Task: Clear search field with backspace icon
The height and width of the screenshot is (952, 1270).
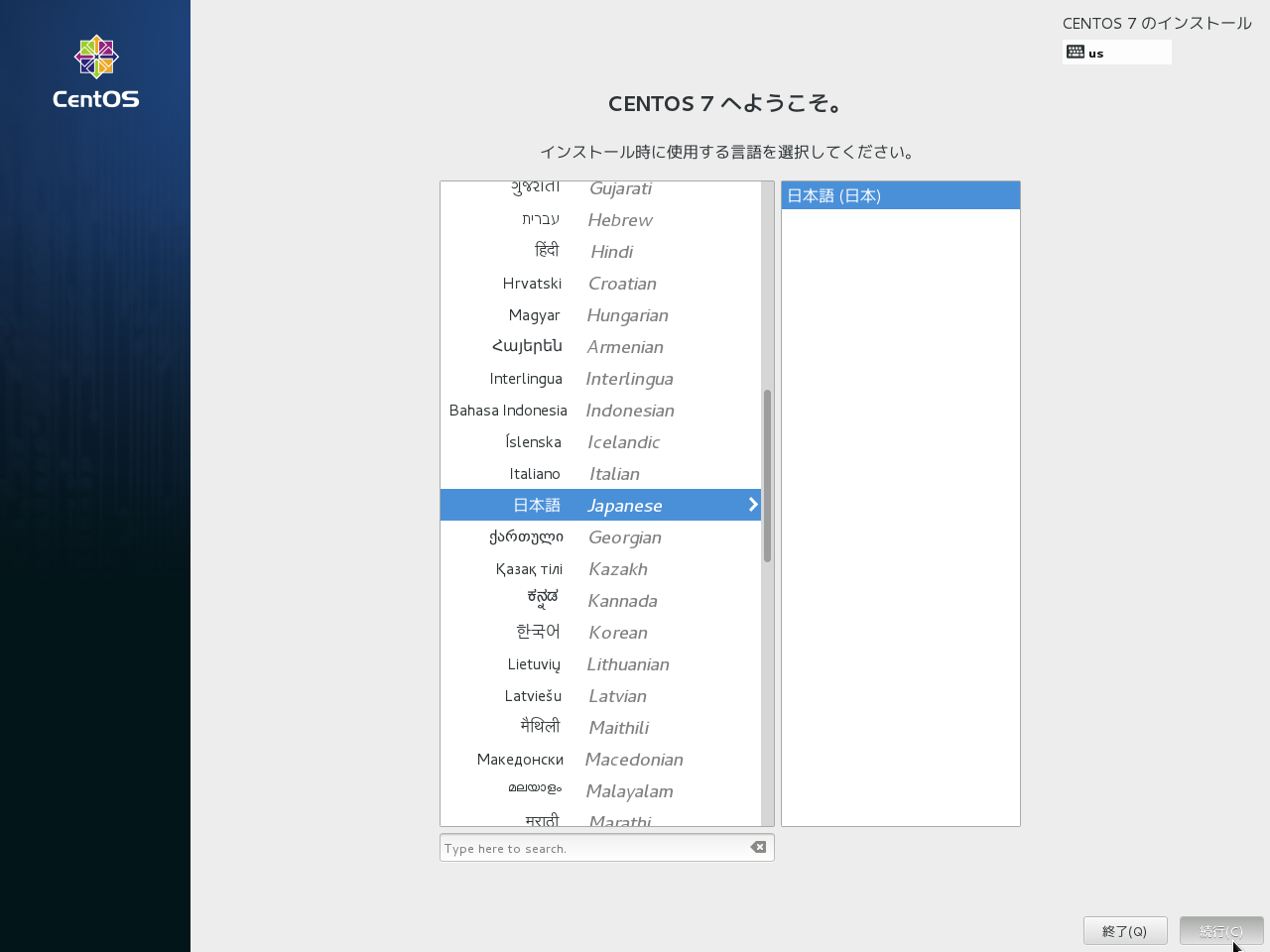Action: click(758, 847)
